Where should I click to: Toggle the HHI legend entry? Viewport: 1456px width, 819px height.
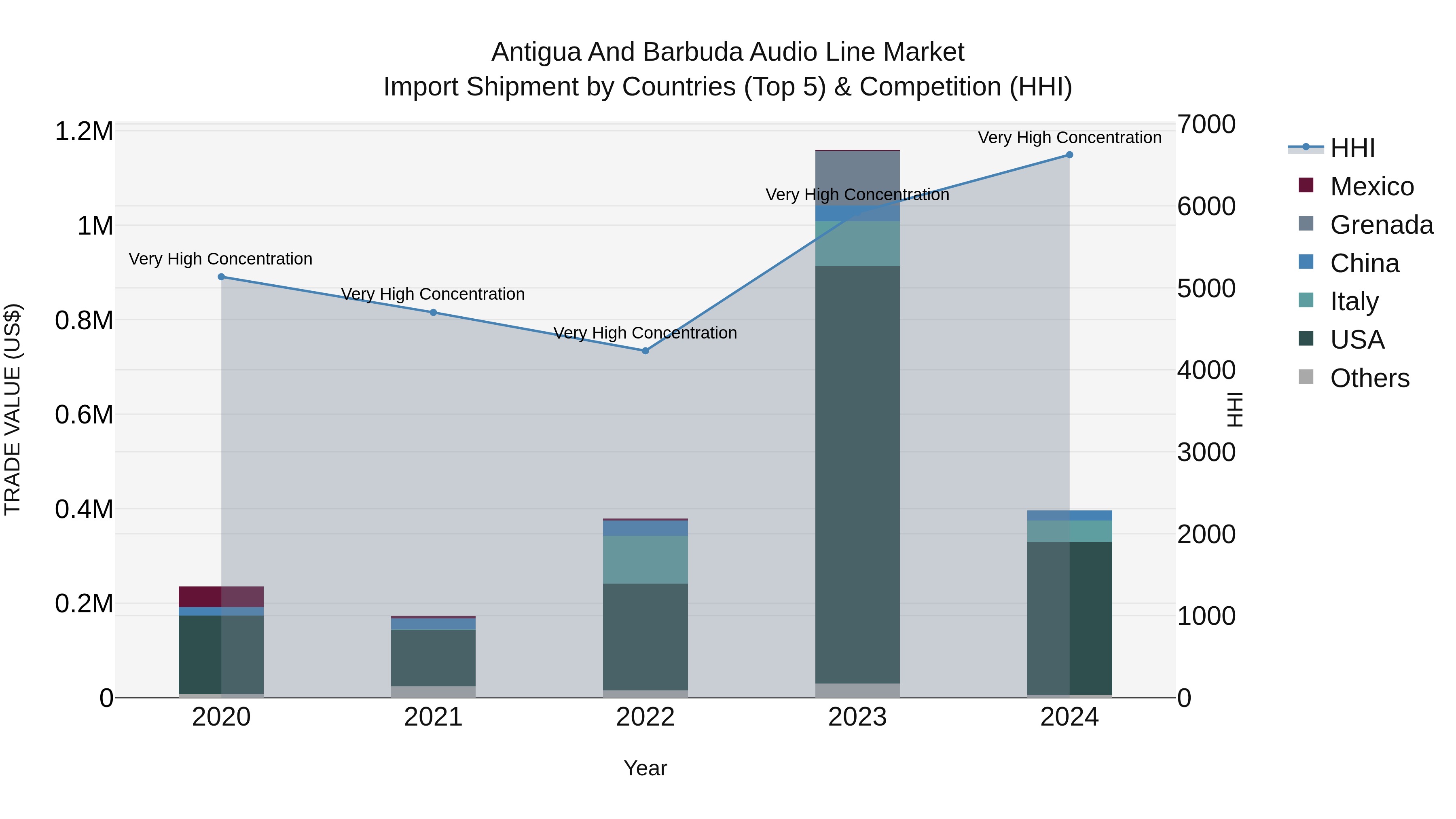1331,148
